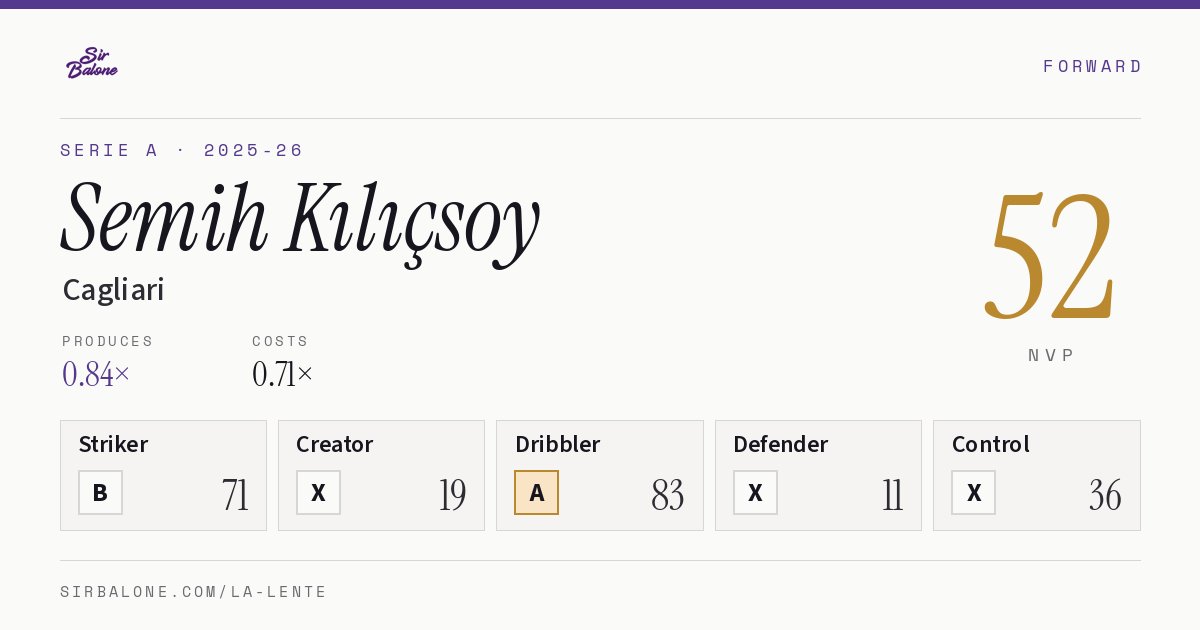Screen dimensions: 1200x630
Task: Click the Defender score 11
Action: click(x=892, y=495)
